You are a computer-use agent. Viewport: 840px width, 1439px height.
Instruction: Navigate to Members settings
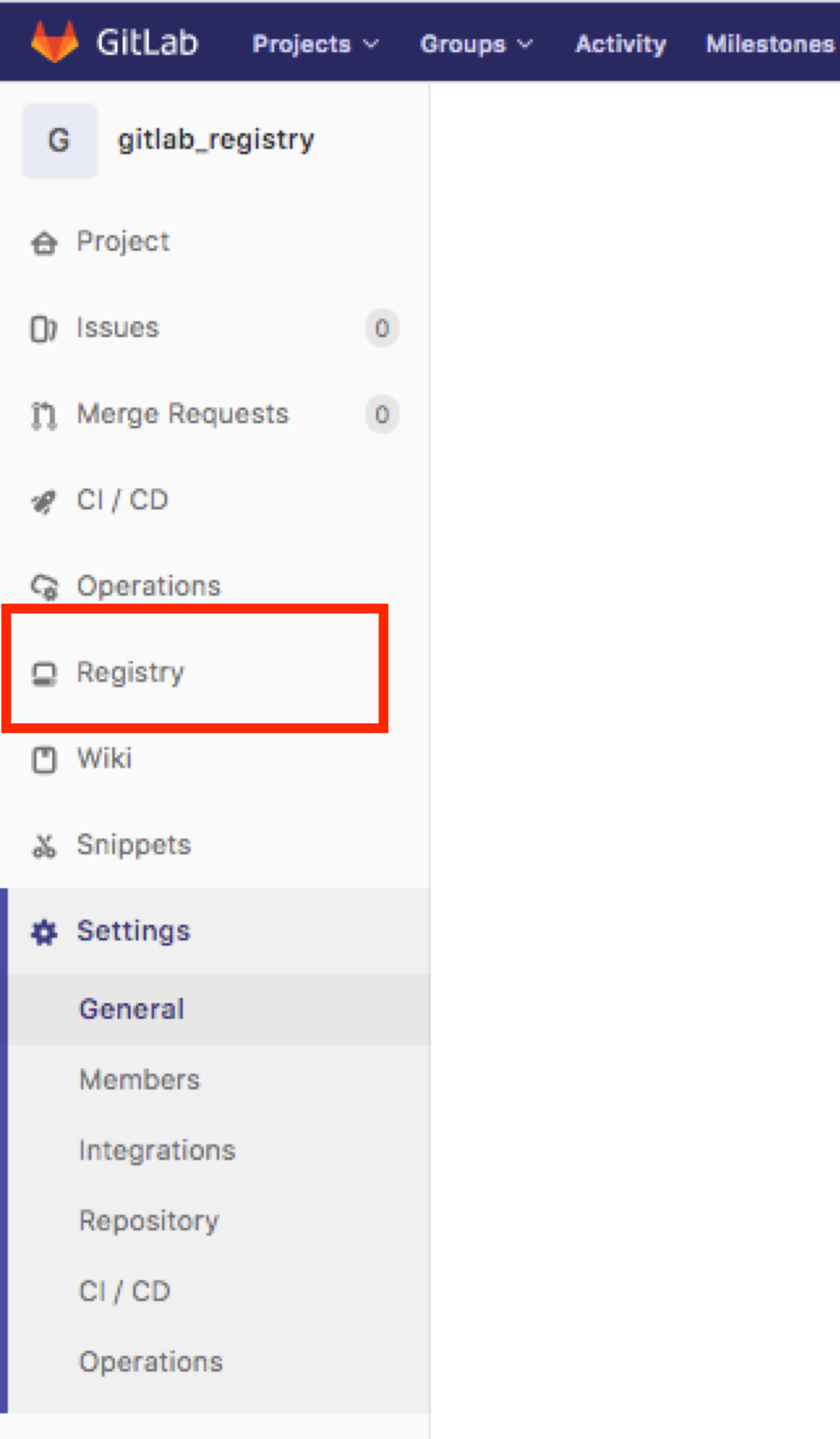[139, 1079]
